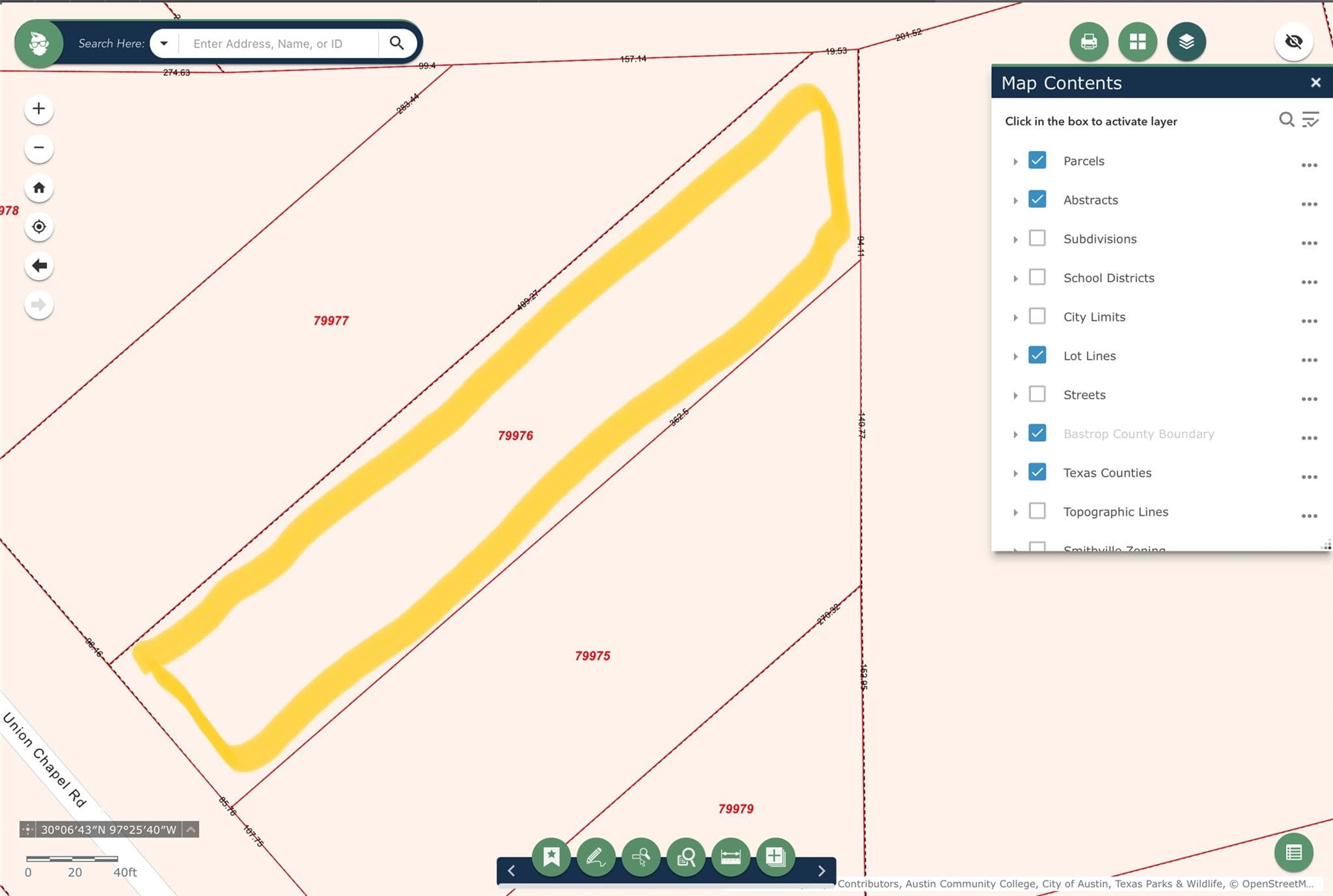Open more options for Topographic Lines layer

[x=1310, y=516]
